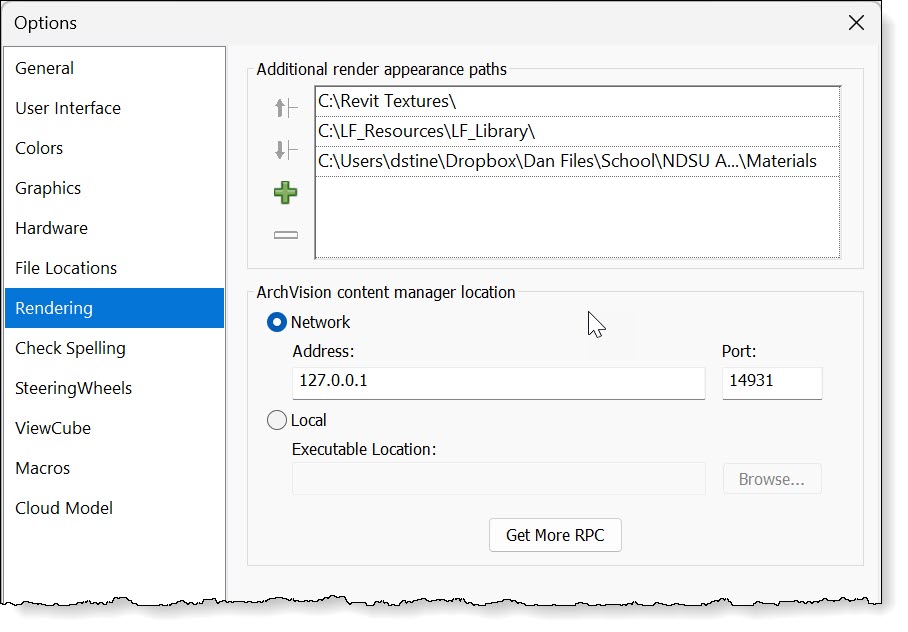Viewport: 908px width, 632px height.
Task: Switch to User Interface options
Action: coord(67,108)
